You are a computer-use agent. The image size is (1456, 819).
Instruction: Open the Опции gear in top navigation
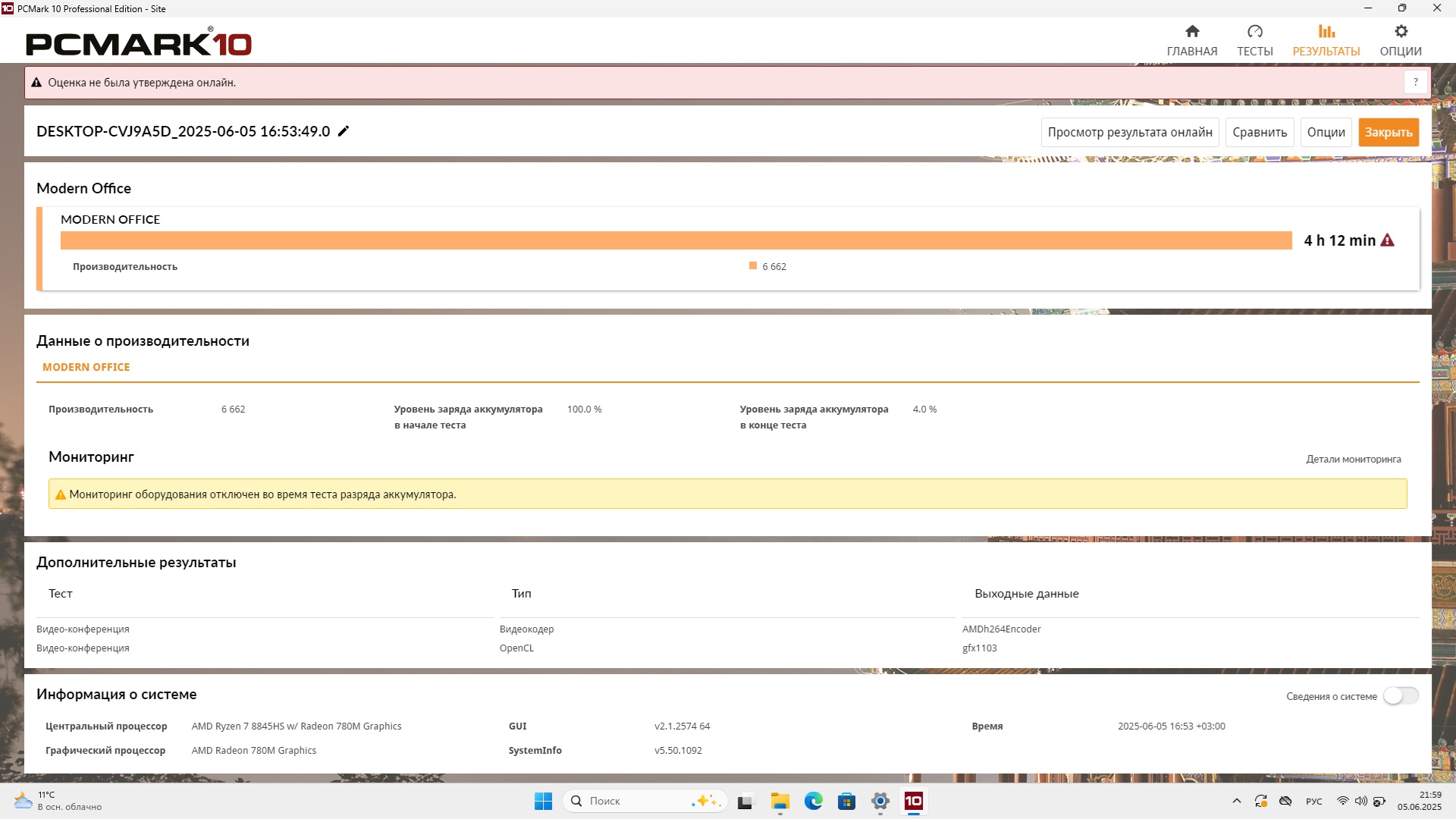pos(1400,40)
